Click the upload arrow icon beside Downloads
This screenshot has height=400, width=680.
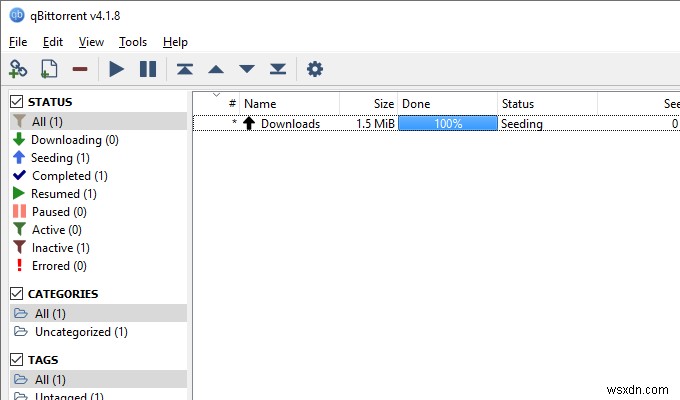(x=249, y=123)
